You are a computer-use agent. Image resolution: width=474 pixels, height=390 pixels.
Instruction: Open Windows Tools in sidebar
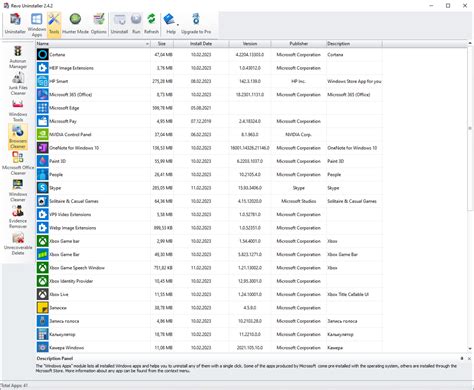18,110
